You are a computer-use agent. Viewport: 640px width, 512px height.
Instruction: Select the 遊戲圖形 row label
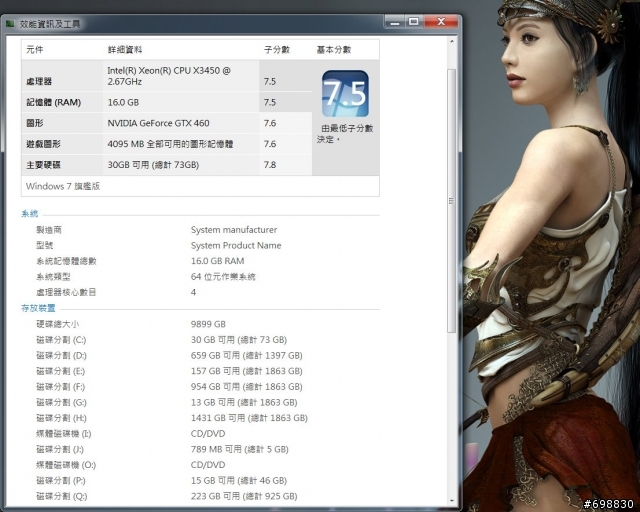43,144
